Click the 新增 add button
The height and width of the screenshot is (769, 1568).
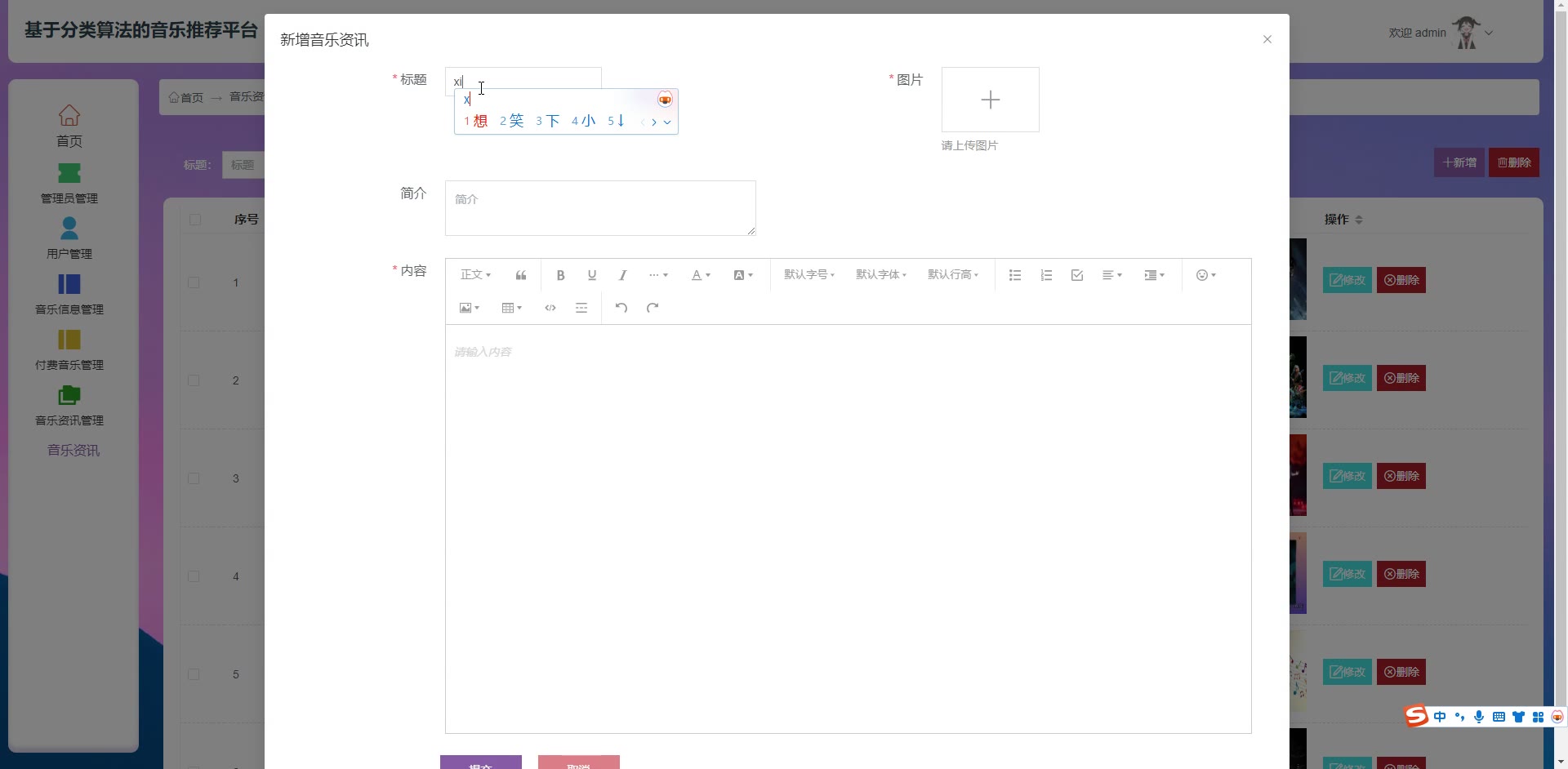click(x=1459, y=162)
